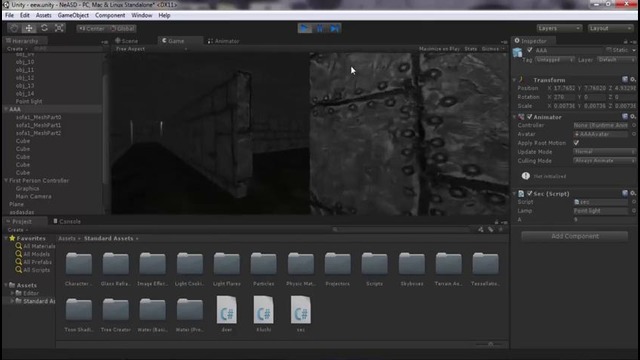Expand the Editor folder in Assets tree
The height and width of the screenshot is (360, 640).
[x=12, y=293]
